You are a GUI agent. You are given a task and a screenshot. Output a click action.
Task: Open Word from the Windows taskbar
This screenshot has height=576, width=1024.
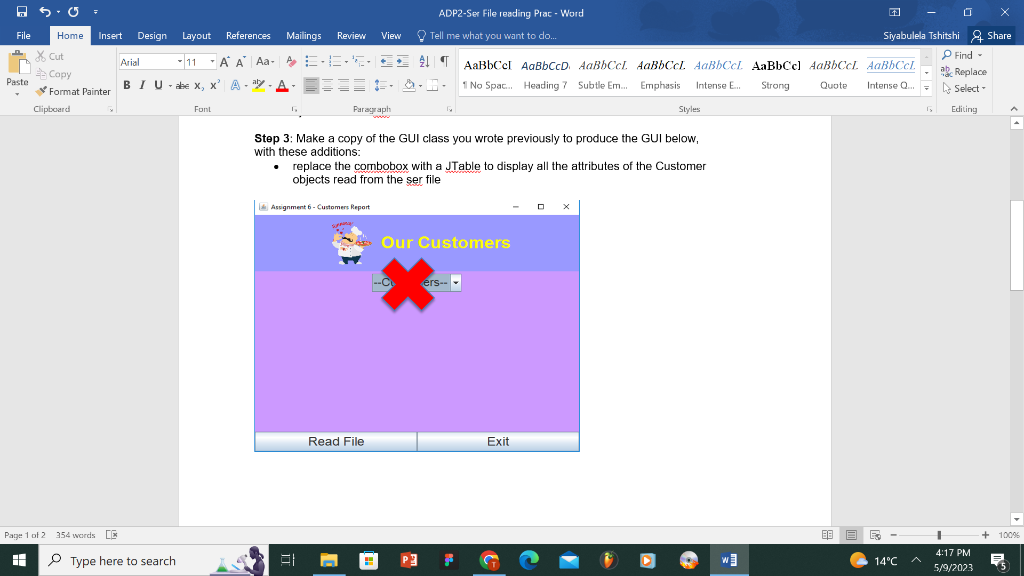(729, 560)
